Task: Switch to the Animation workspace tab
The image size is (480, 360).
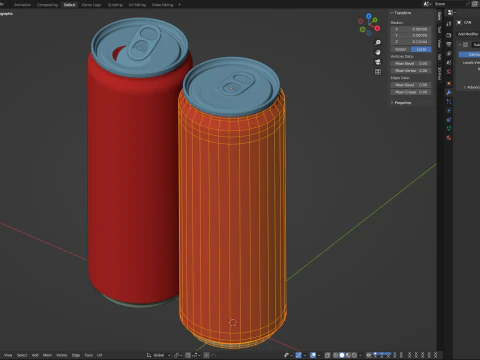Action: (22, 5)
